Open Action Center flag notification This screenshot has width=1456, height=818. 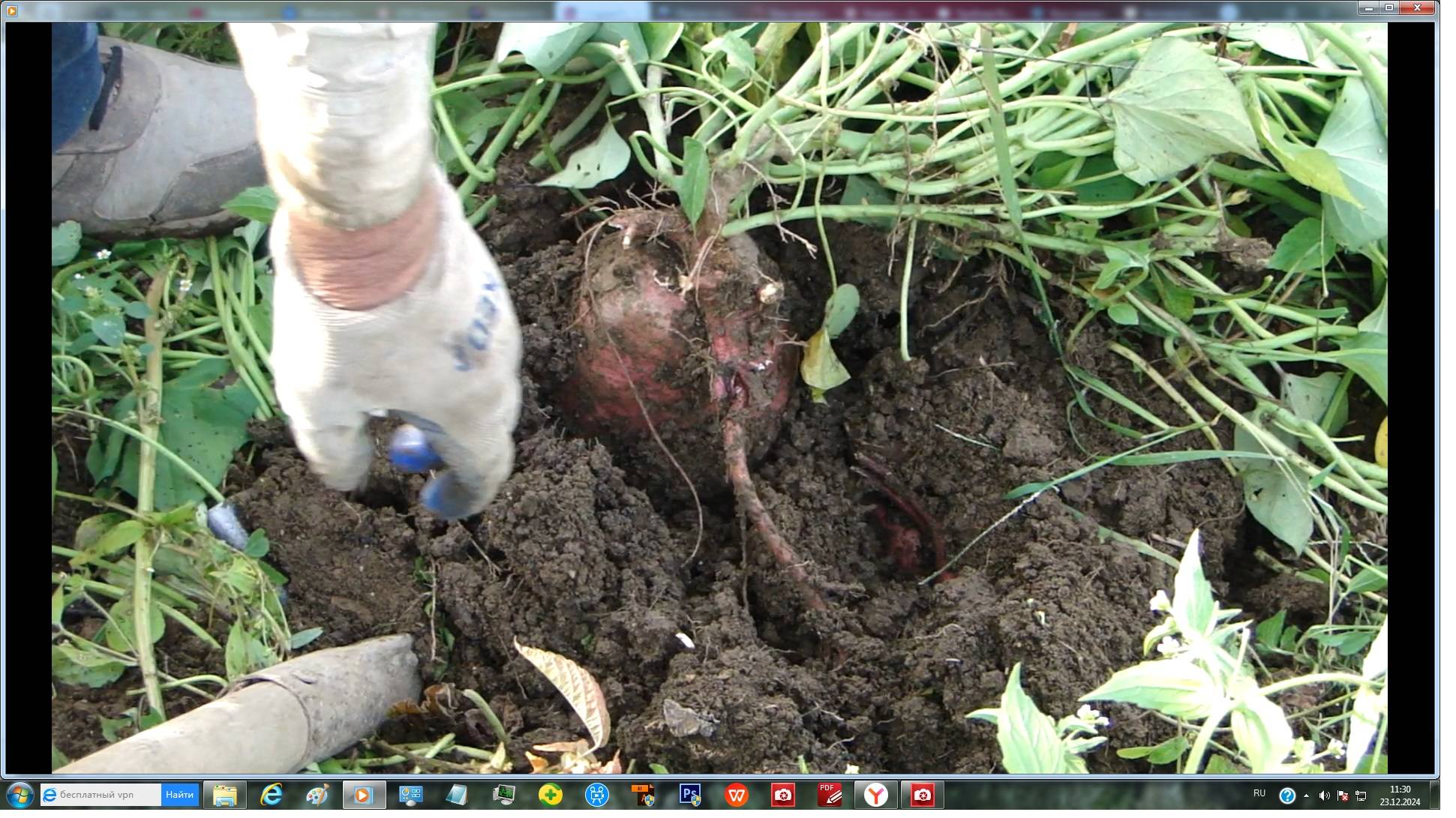(x=1342, y=796)
